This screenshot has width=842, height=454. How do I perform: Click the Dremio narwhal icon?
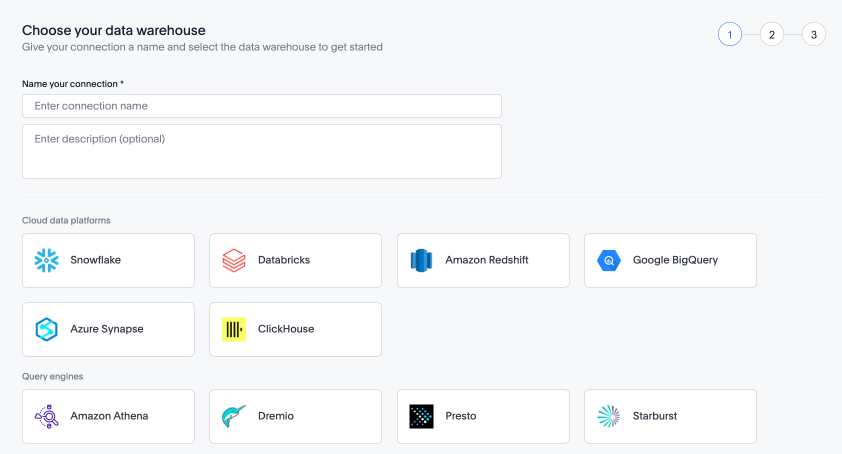(234, 416)
